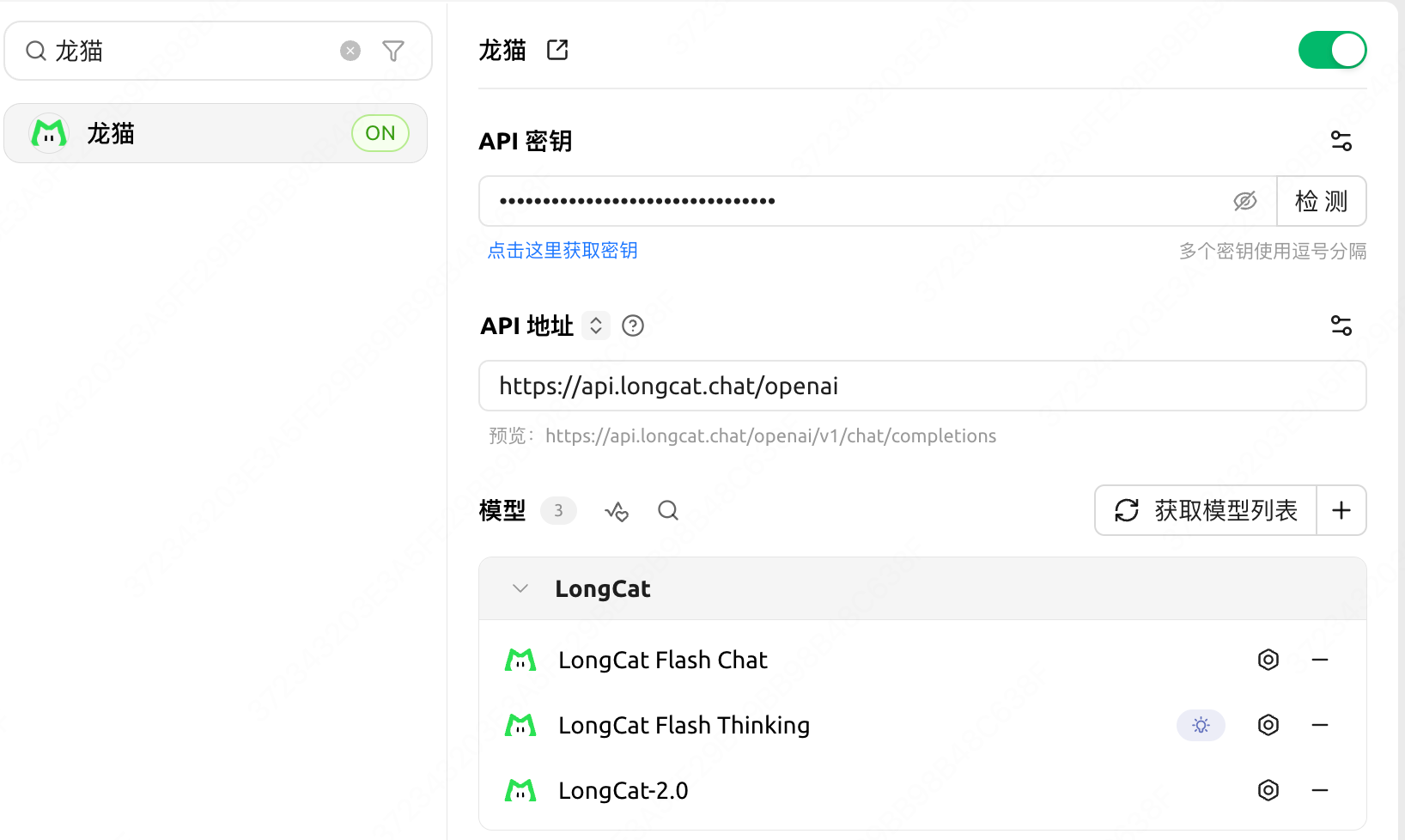Open settings for LongCat Flash Chat
Image resolution: width=1405 pixels, height=840 pixels.
coord(1268,660)
